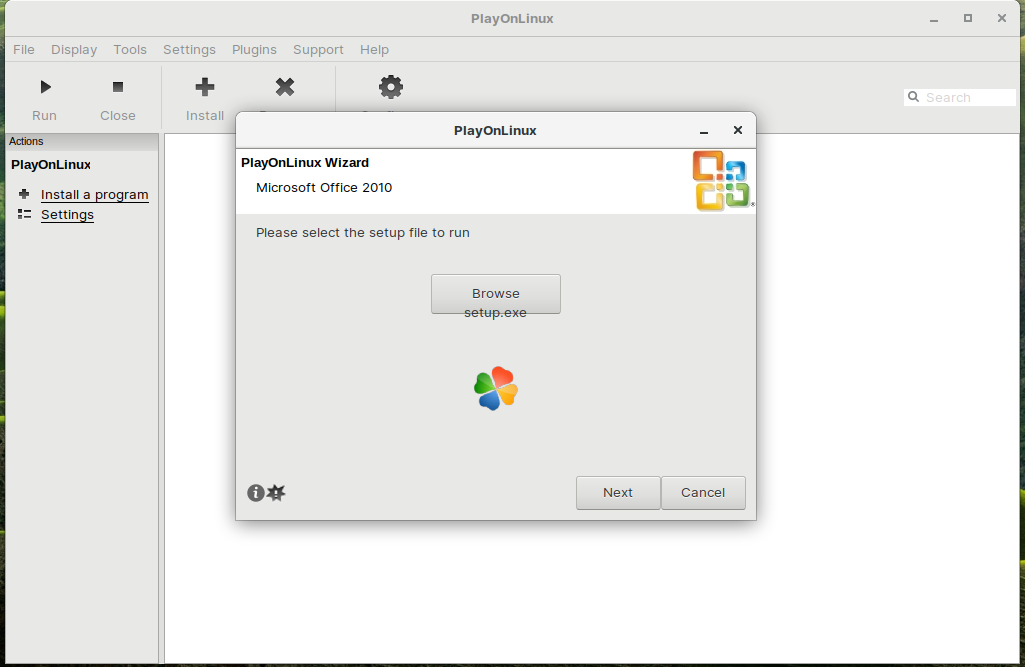Click the 'Microsoft Office 2010' wizard subtitle
Viewport: 1025px width, 667px height.
point(324,188)
